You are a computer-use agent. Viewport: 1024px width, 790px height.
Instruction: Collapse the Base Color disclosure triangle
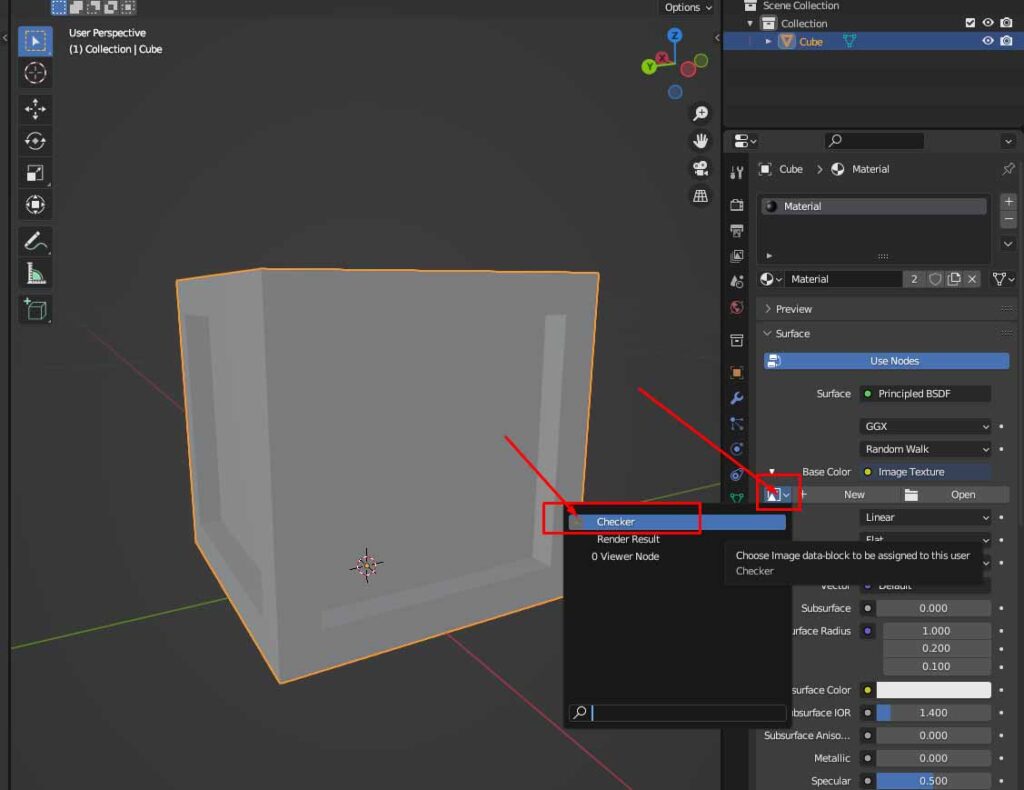point(771,471)
